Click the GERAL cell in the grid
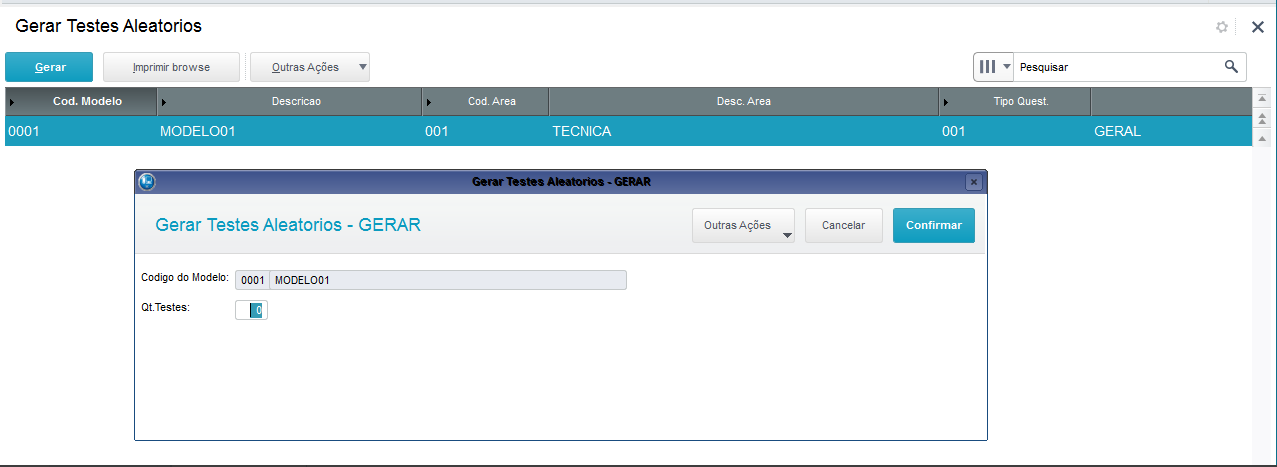Screen dimensions: 1277x467 pos(1171,131)
